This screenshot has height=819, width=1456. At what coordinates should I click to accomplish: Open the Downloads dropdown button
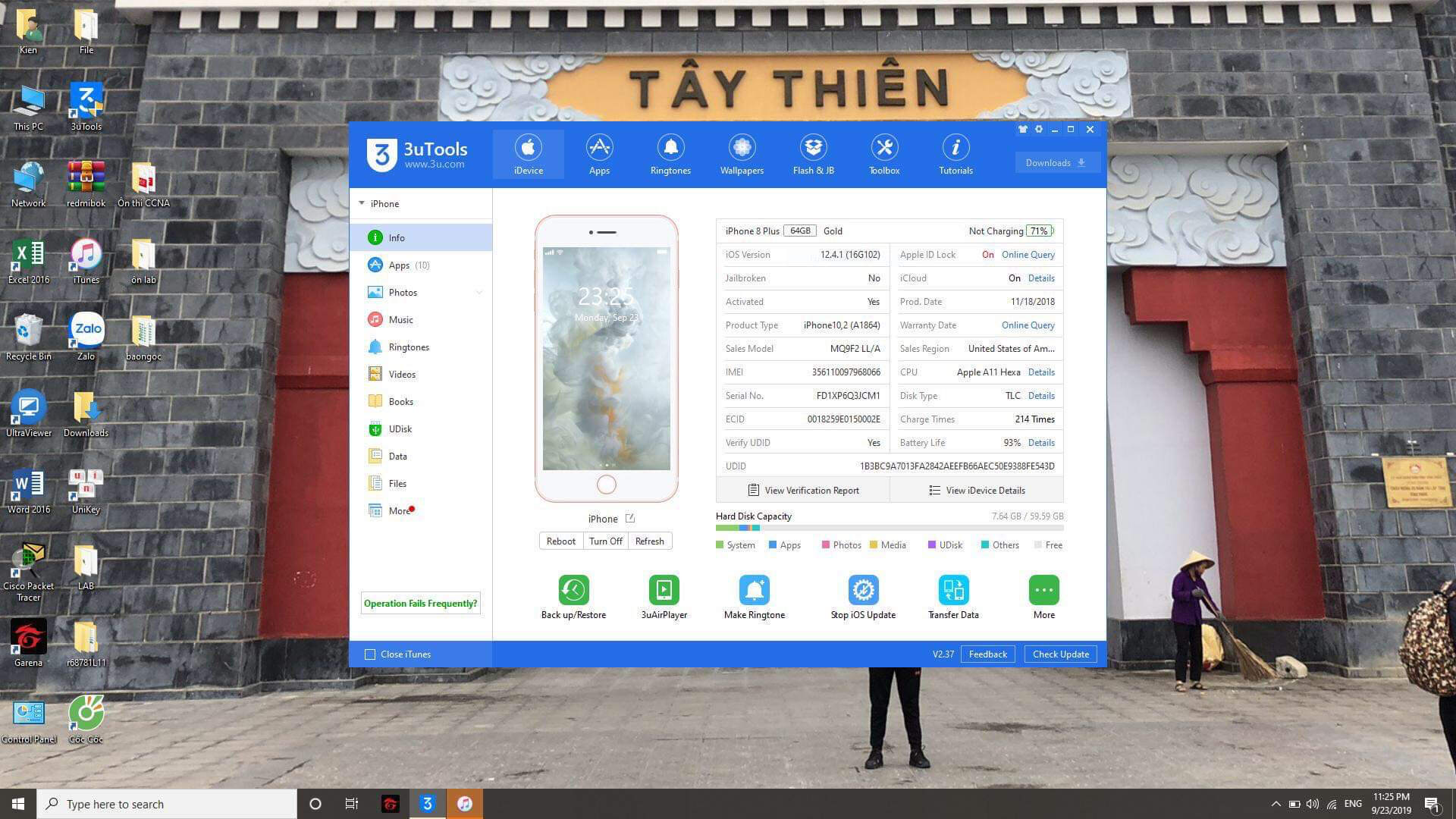coord(1056,163)
